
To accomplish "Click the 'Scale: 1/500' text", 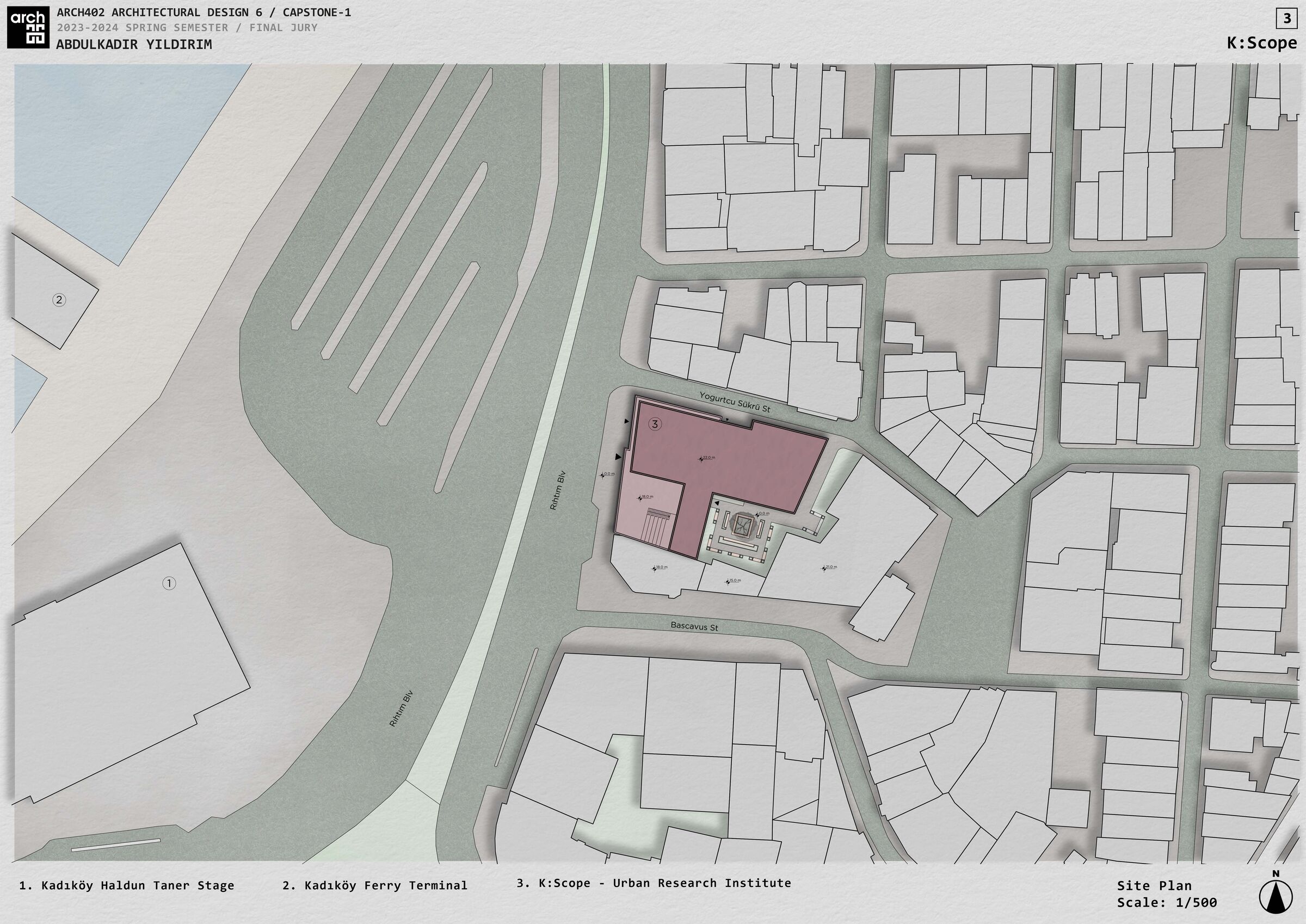I will point(1167,903).
